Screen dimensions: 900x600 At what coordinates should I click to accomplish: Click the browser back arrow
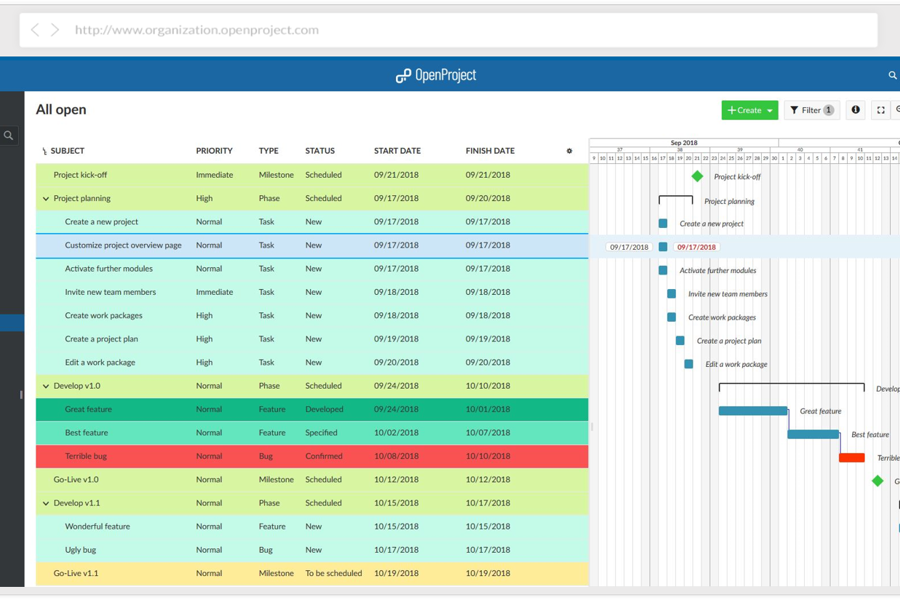(x=35, y=30)
